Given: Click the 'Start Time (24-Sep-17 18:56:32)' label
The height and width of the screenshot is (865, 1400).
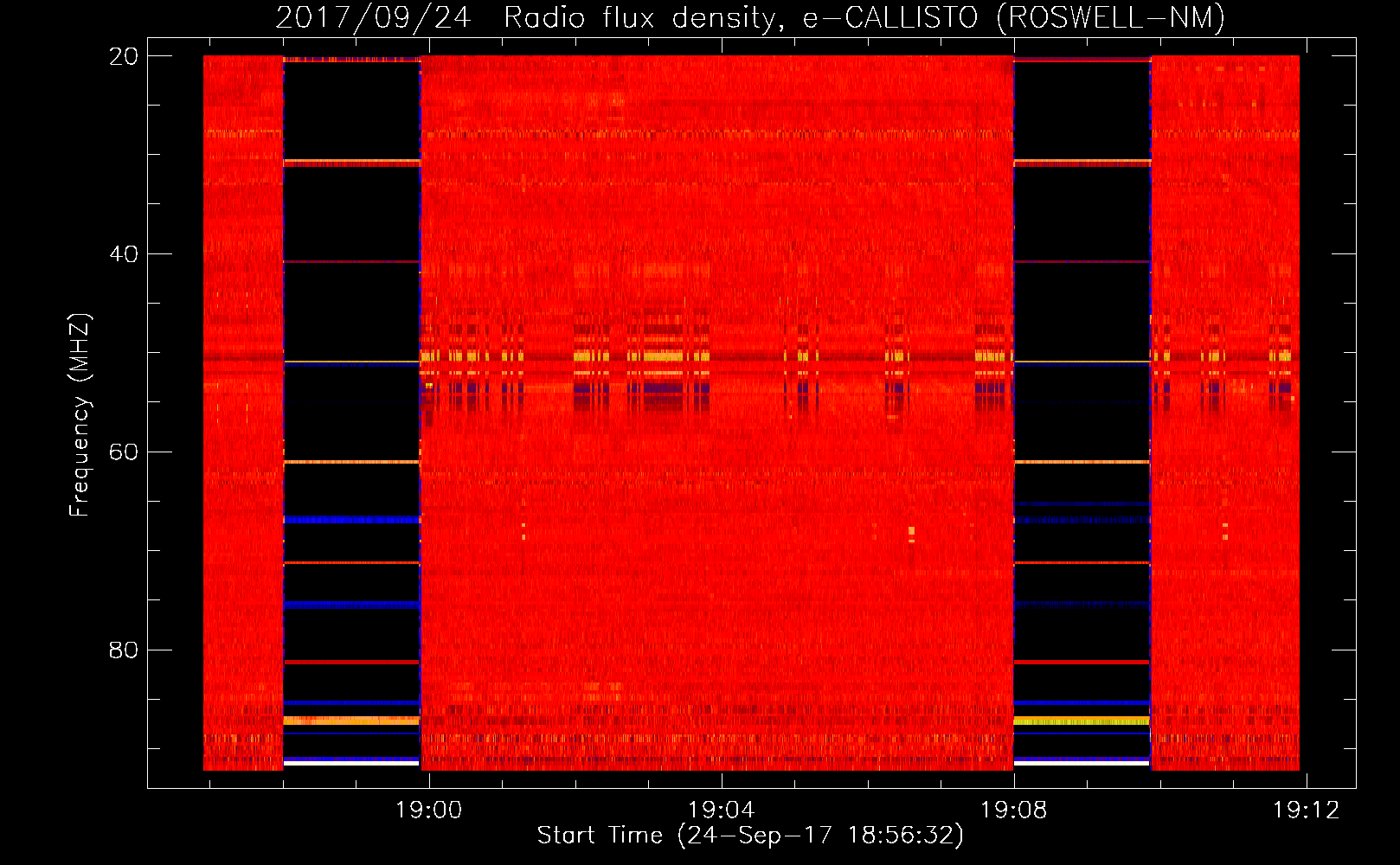Looking at the screenshot, I should point(750,836).
